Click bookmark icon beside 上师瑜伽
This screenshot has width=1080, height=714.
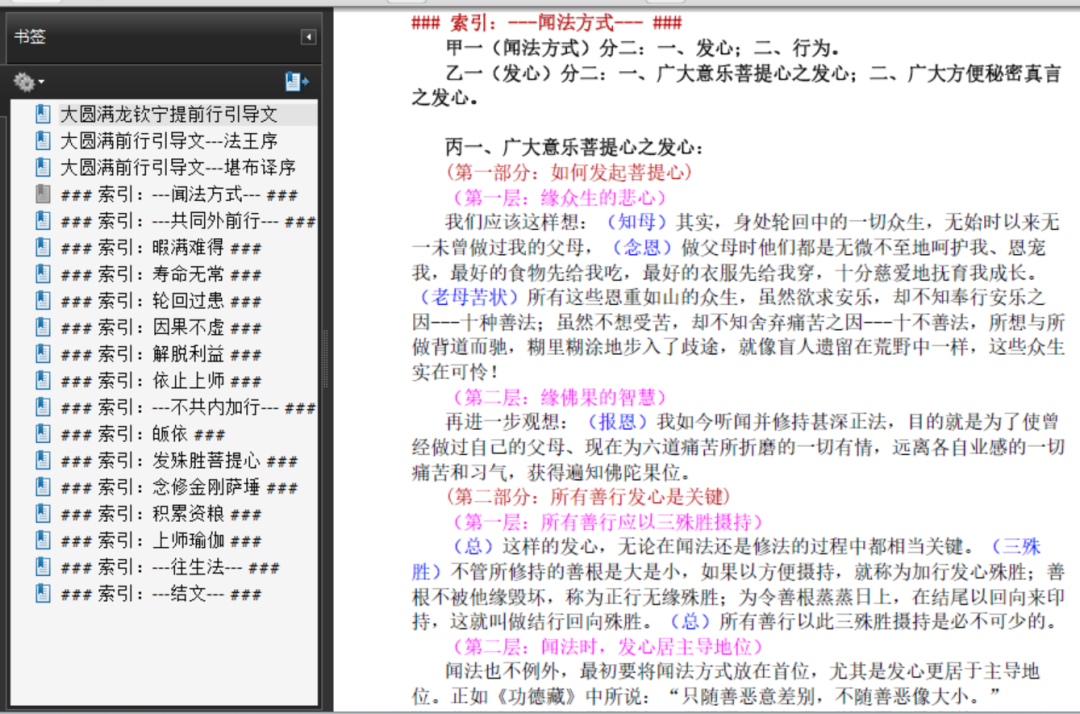pyautogui.click(x=43, y=540)
